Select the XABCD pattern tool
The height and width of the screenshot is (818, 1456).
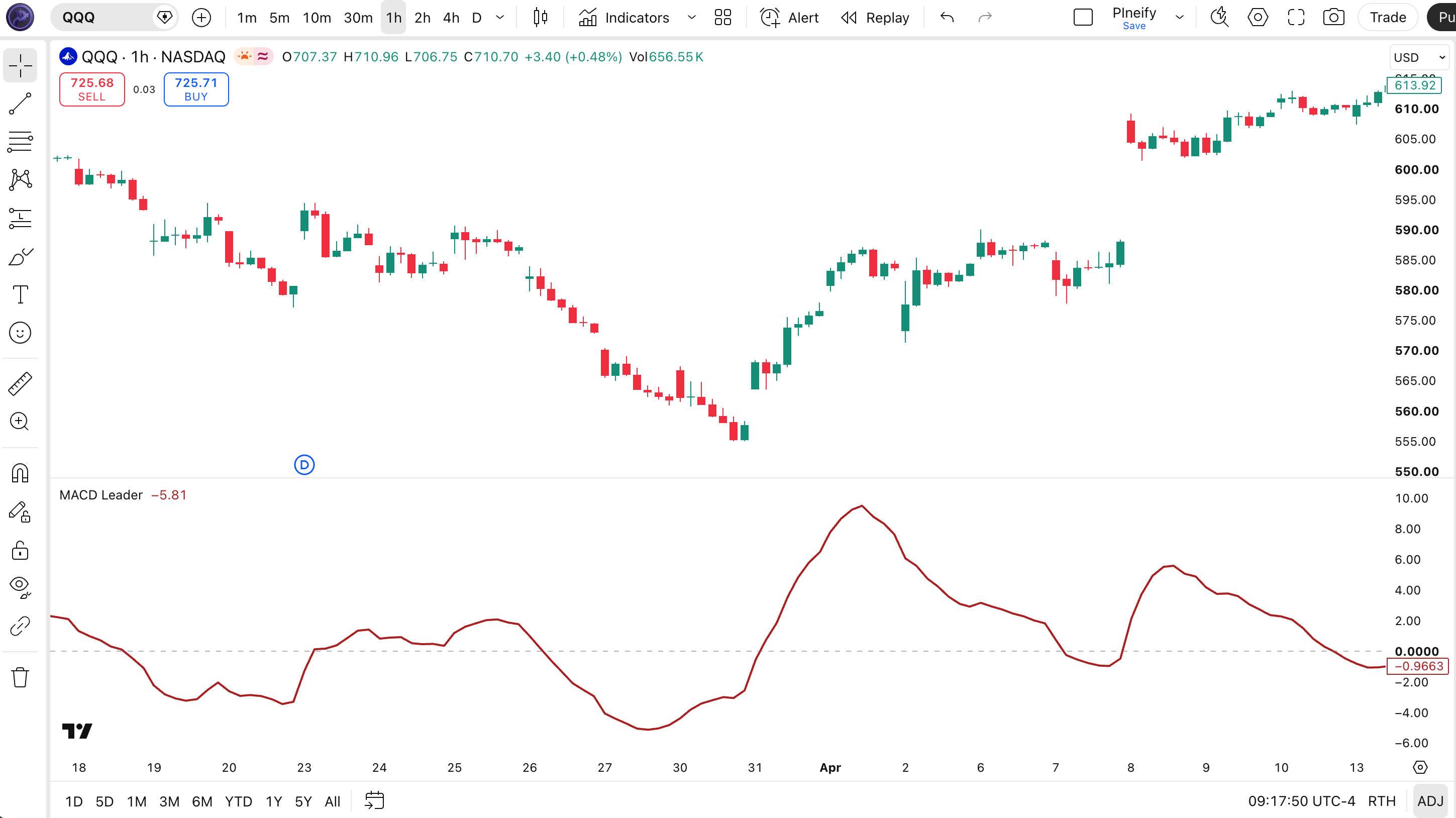20,180
